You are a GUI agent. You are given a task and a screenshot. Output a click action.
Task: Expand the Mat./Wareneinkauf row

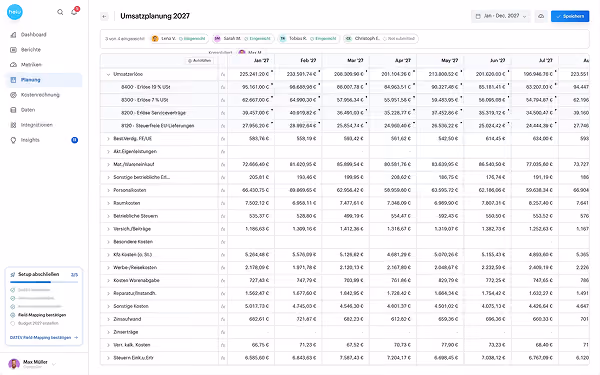click(x=108, y=165)
